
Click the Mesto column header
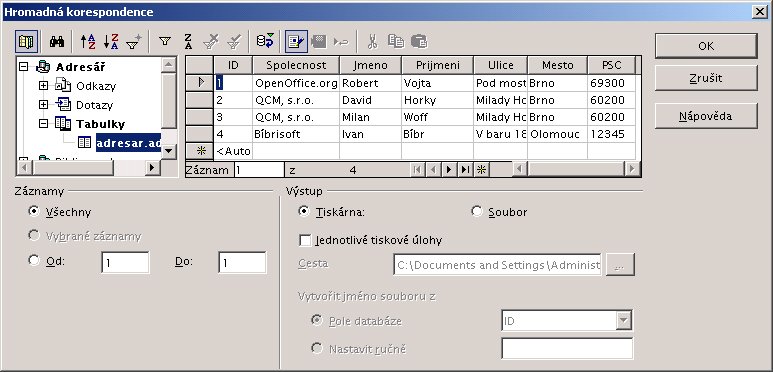[x=557, y=65]
